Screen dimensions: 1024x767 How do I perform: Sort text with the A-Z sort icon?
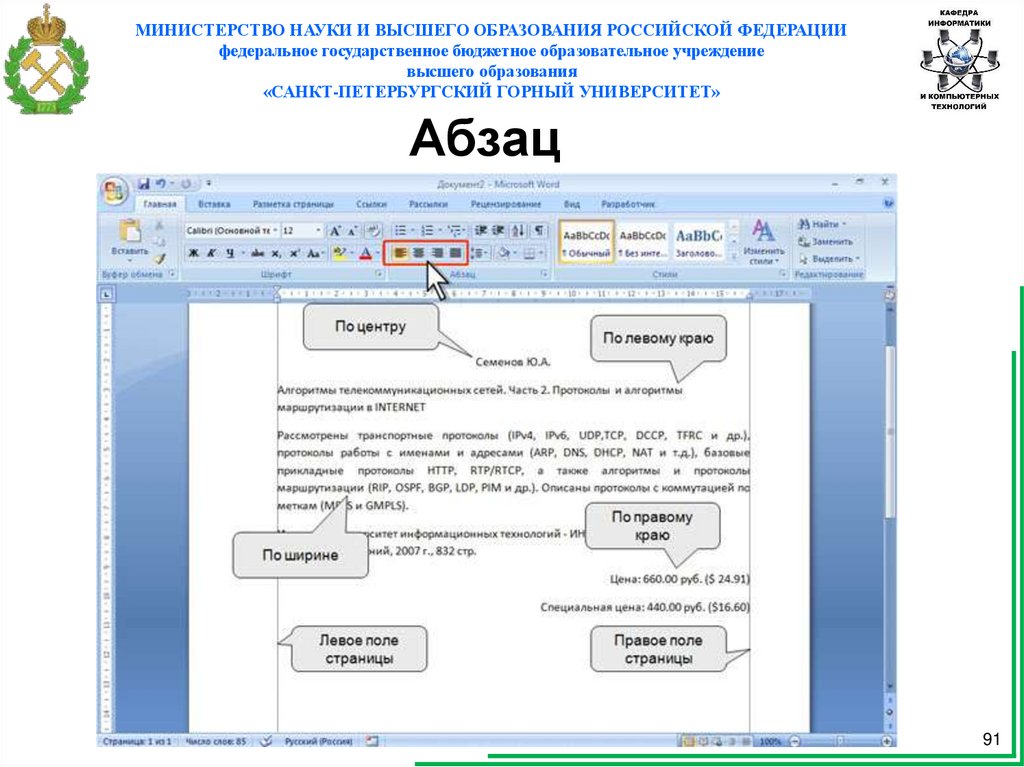coord(519,231)
